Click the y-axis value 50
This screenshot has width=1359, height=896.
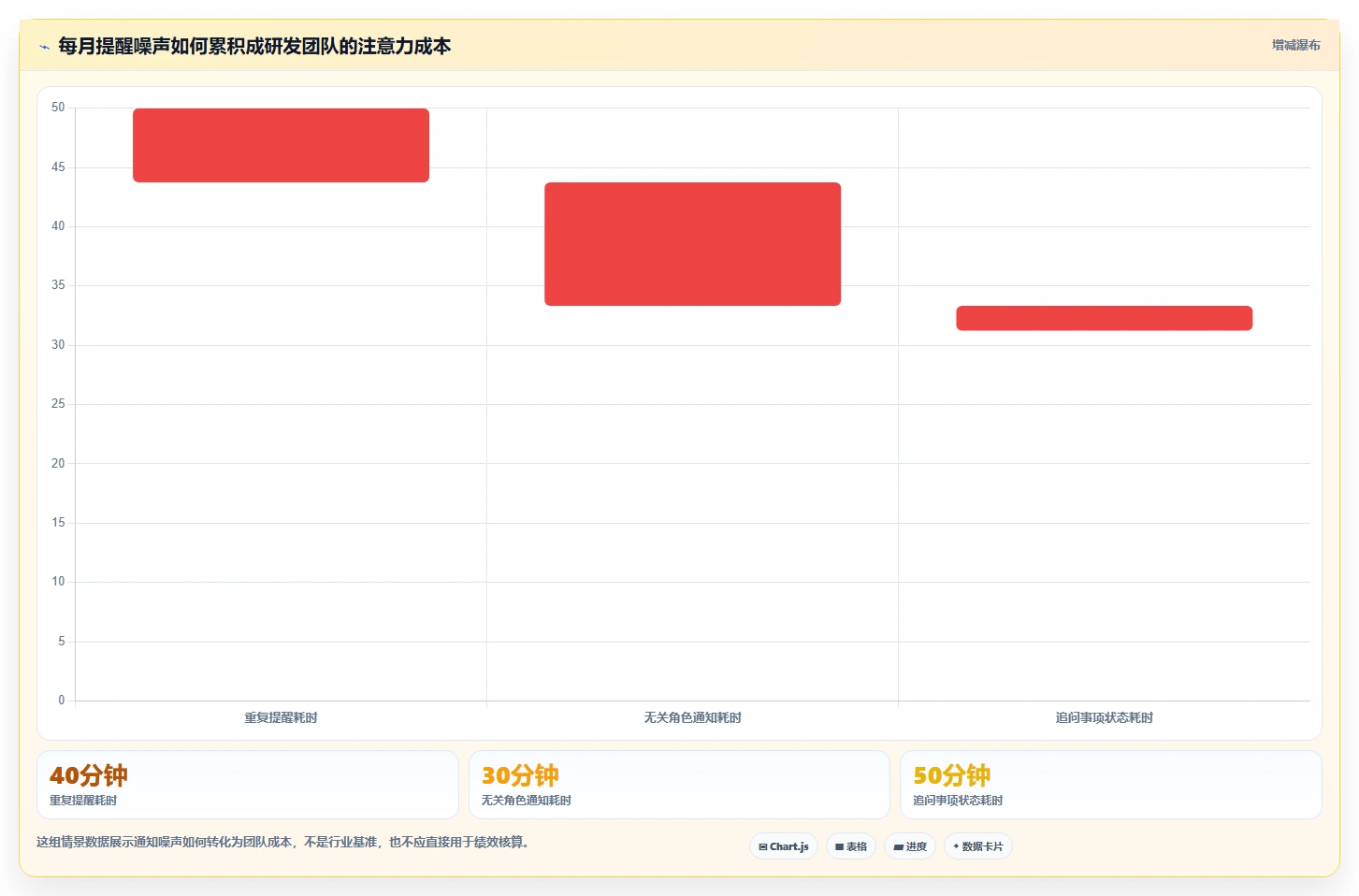tap(58, 108)
